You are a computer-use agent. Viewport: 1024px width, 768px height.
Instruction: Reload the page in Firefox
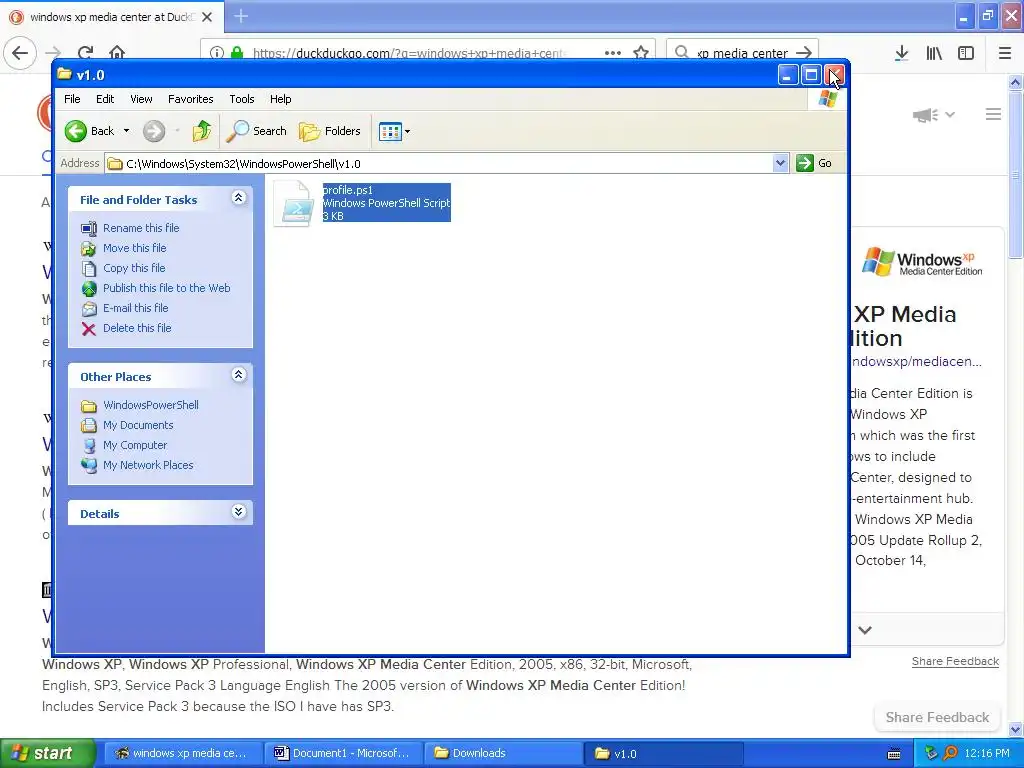[86, 53]
